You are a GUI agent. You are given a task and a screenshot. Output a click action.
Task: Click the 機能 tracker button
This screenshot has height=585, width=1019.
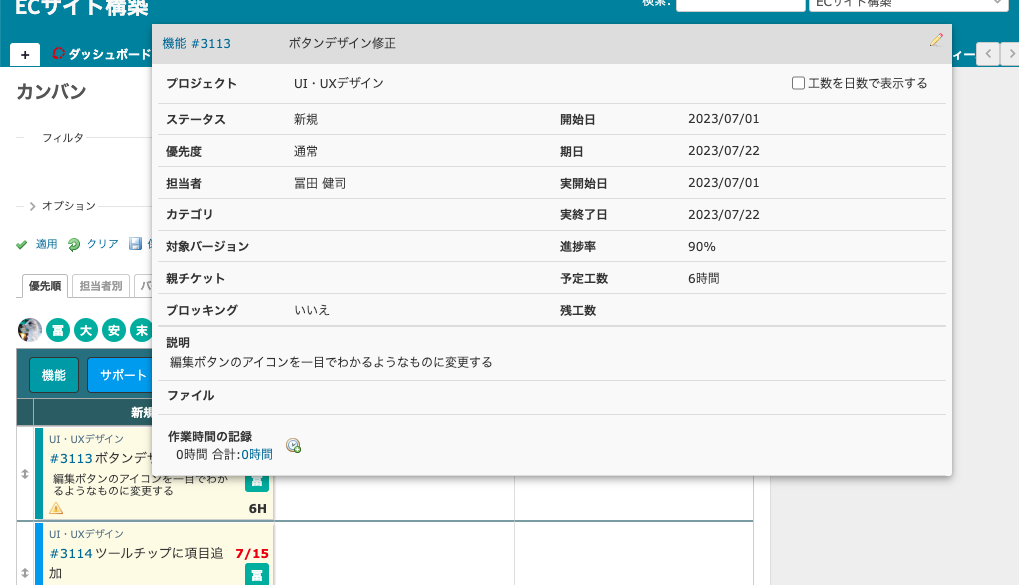point(54,375)
